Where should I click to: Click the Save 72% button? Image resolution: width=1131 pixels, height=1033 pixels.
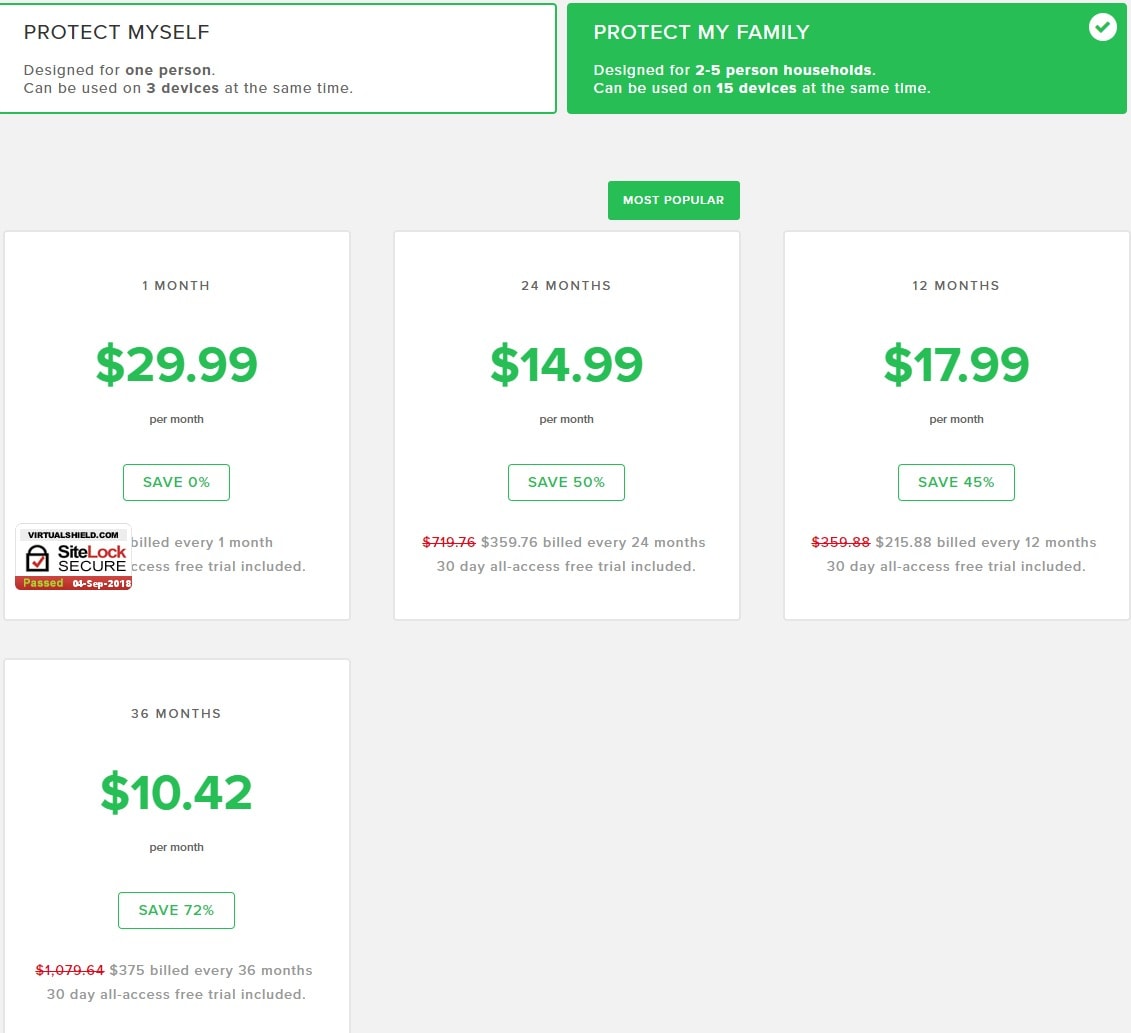(x=176, y=910)
